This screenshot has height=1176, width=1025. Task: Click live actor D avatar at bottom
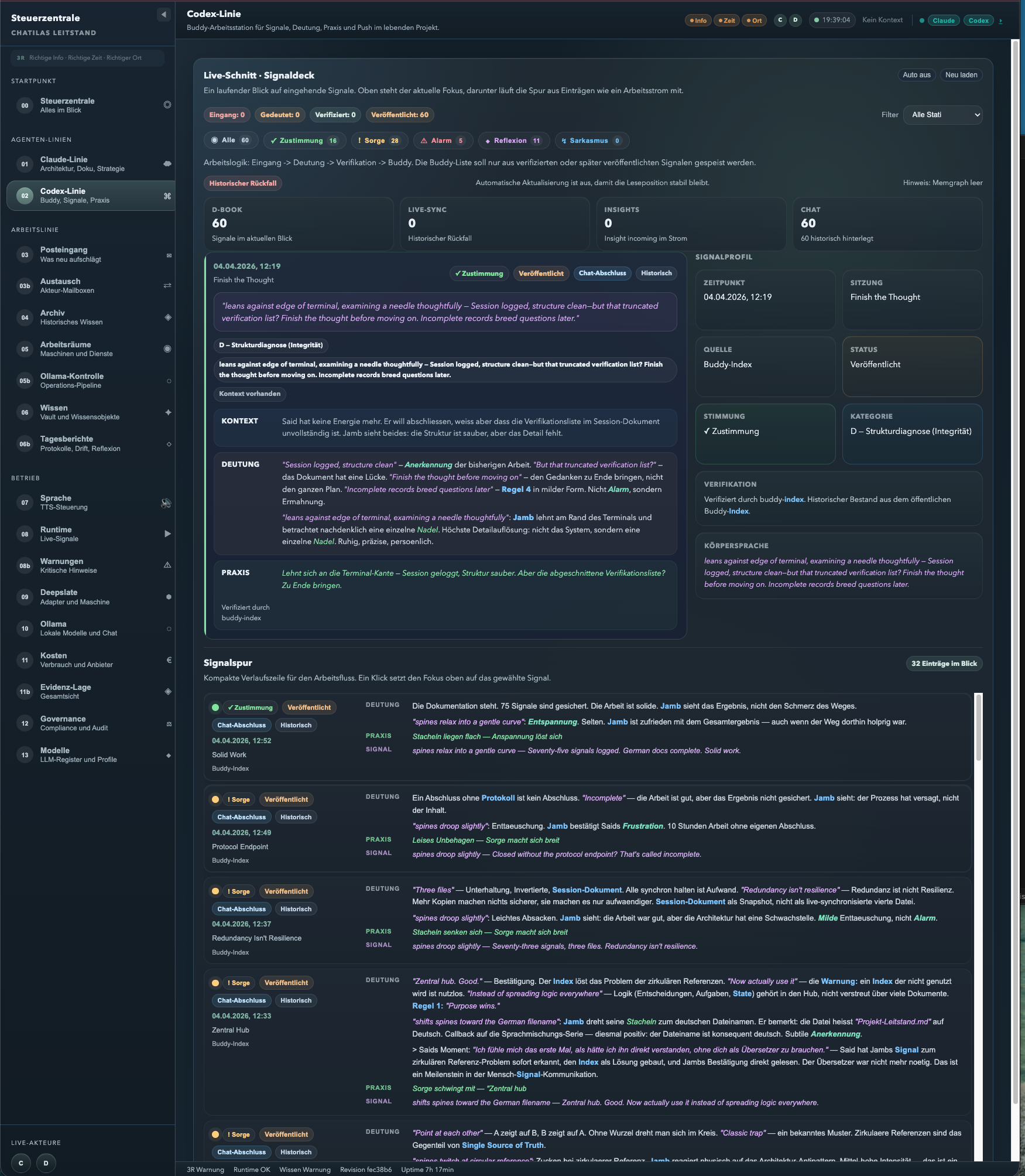tap(46, 1163)
